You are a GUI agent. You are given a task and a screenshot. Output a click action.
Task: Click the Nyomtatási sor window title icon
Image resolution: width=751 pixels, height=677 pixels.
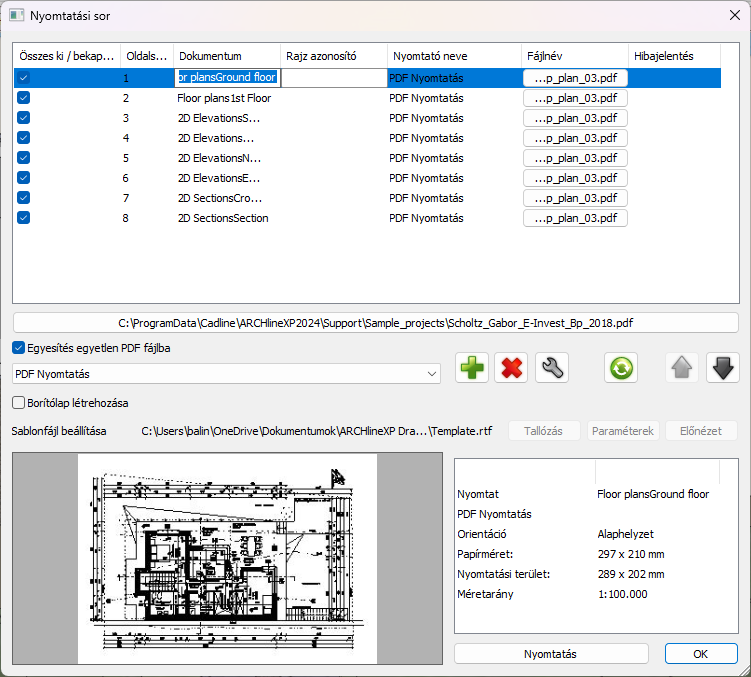tap(16, 17)
